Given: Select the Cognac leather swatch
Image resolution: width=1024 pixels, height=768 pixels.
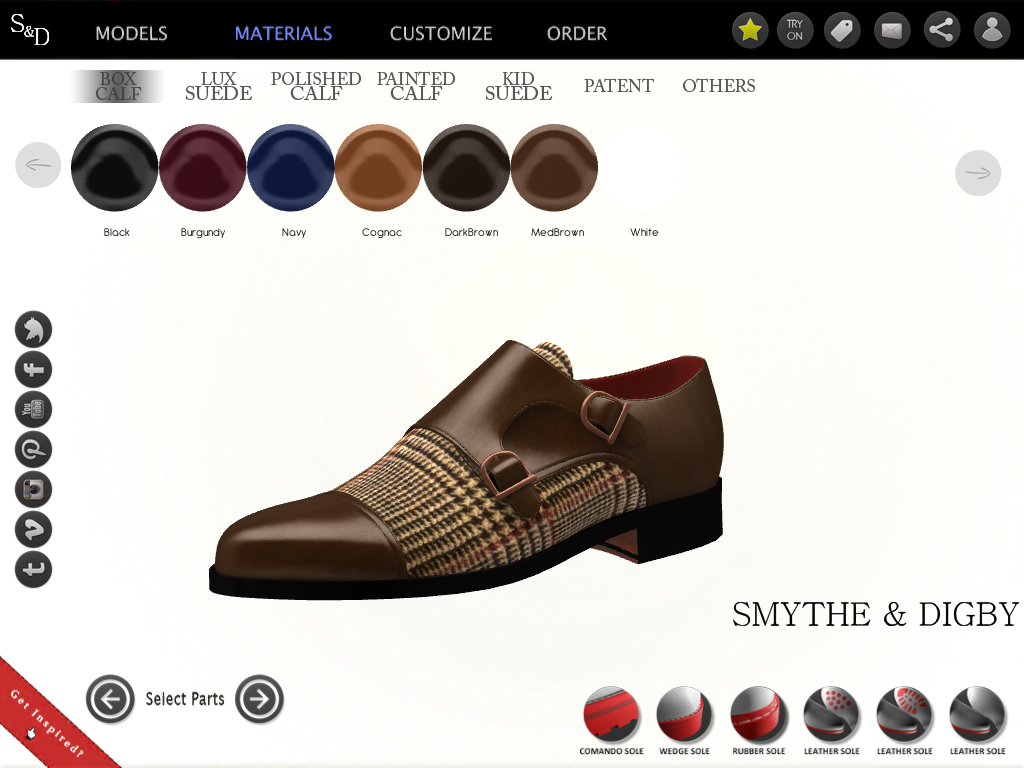Looking at the screenshot, I should [379, 167].
